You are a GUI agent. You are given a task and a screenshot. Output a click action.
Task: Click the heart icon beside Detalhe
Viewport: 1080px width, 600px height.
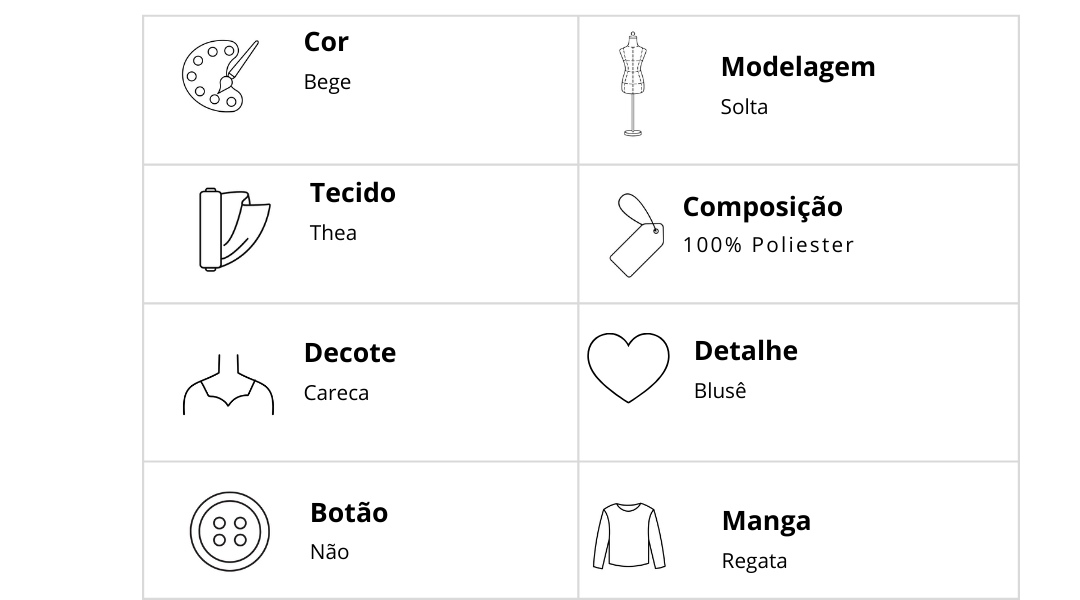click(x=628, y=367)
